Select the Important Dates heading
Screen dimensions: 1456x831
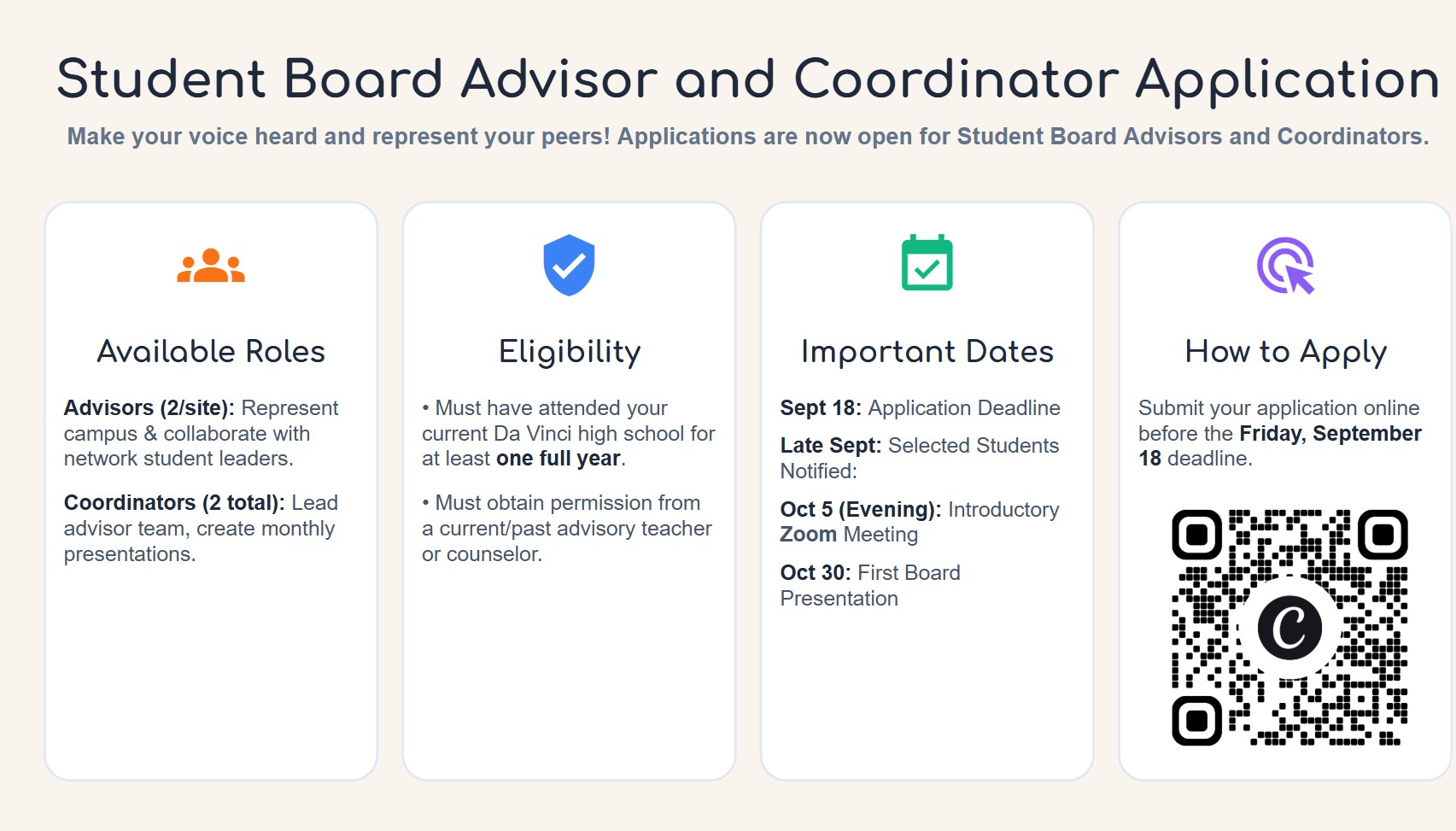tap(927, 352)
